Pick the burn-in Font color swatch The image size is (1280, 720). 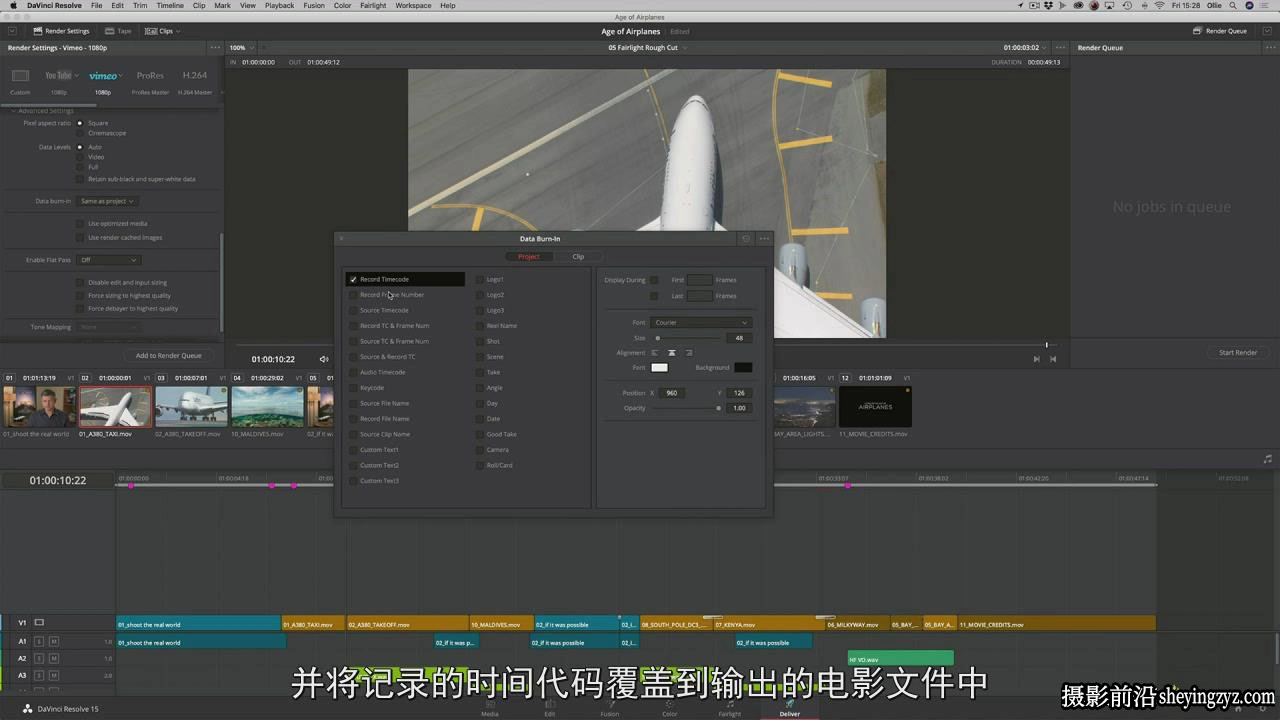[659, 368]
